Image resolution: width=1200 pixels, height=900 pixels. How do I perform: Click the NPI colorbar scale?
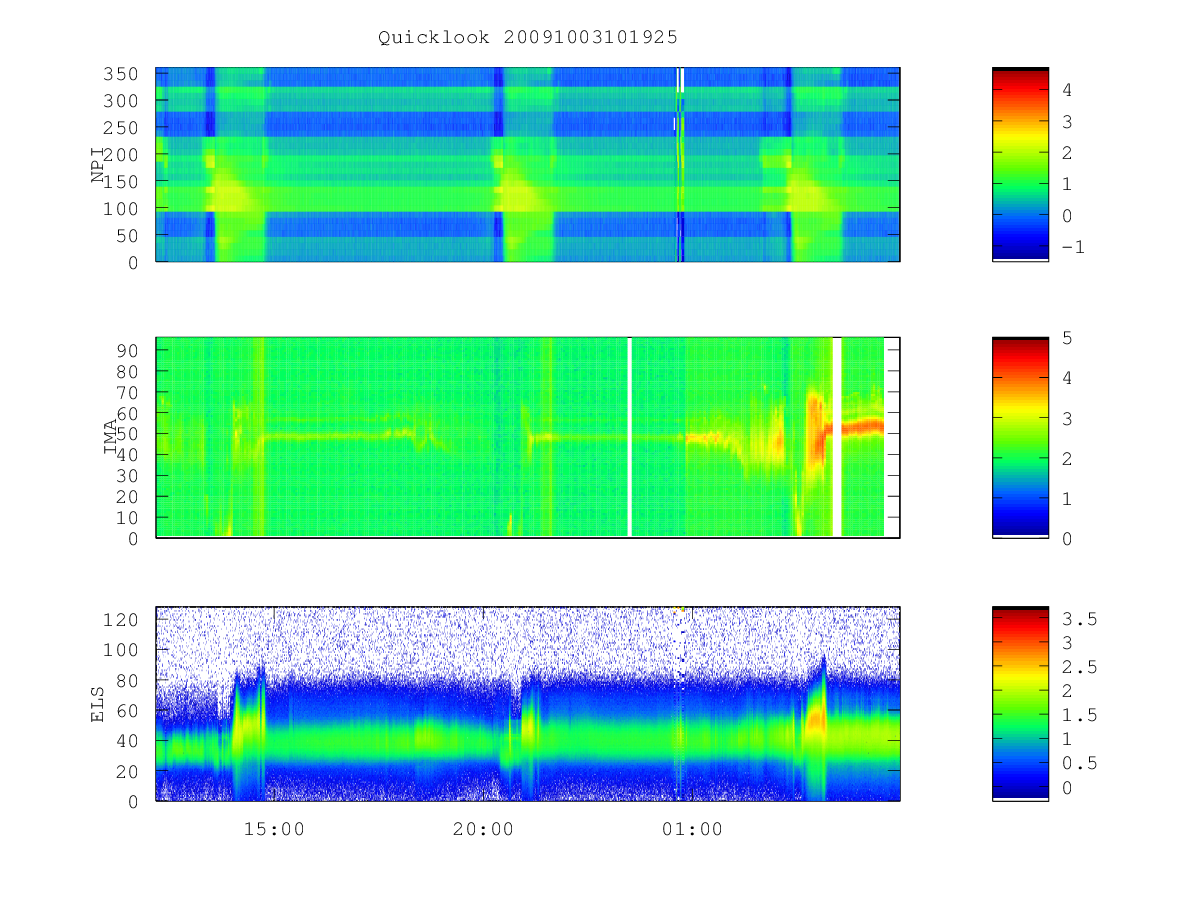coord(1020,164)
